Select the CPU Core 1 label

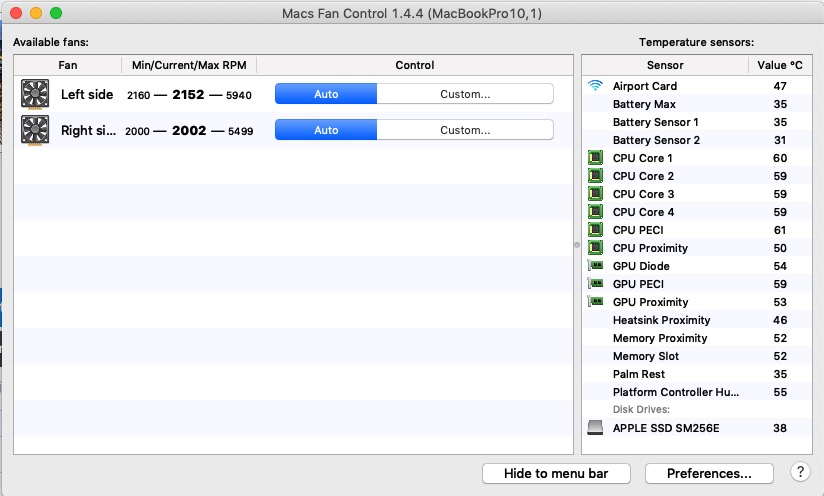(642, 158)
